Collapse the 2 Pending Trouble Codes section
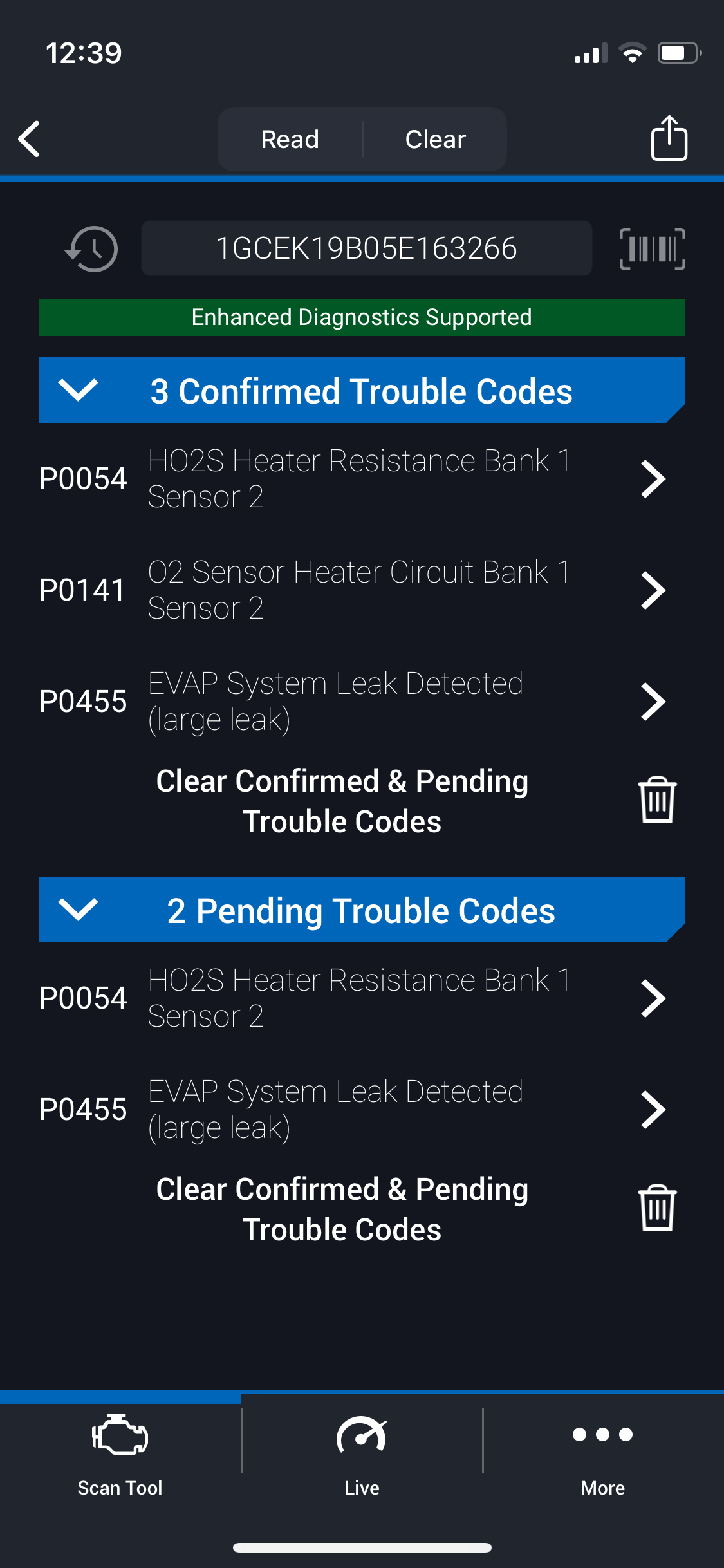 (x=78, y=910)
